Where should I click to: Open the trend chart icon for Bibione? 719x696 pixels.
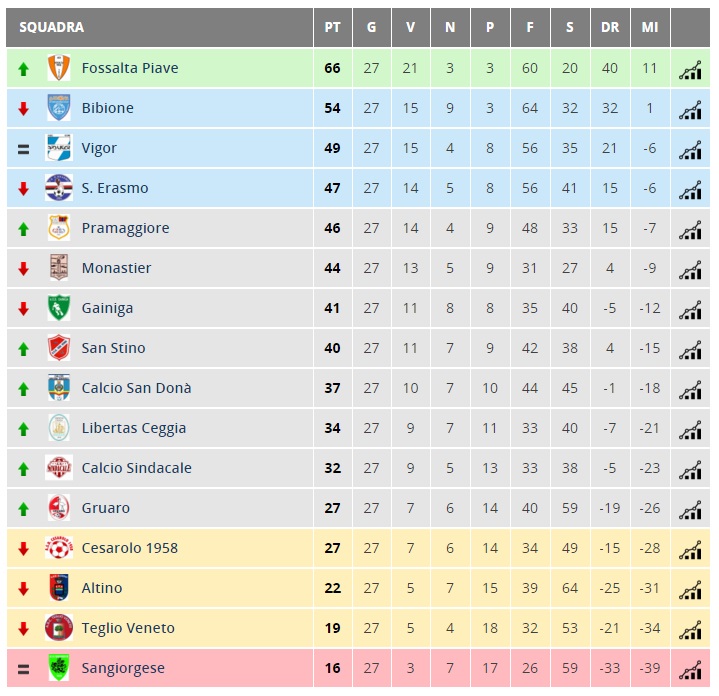coord(690,109)
